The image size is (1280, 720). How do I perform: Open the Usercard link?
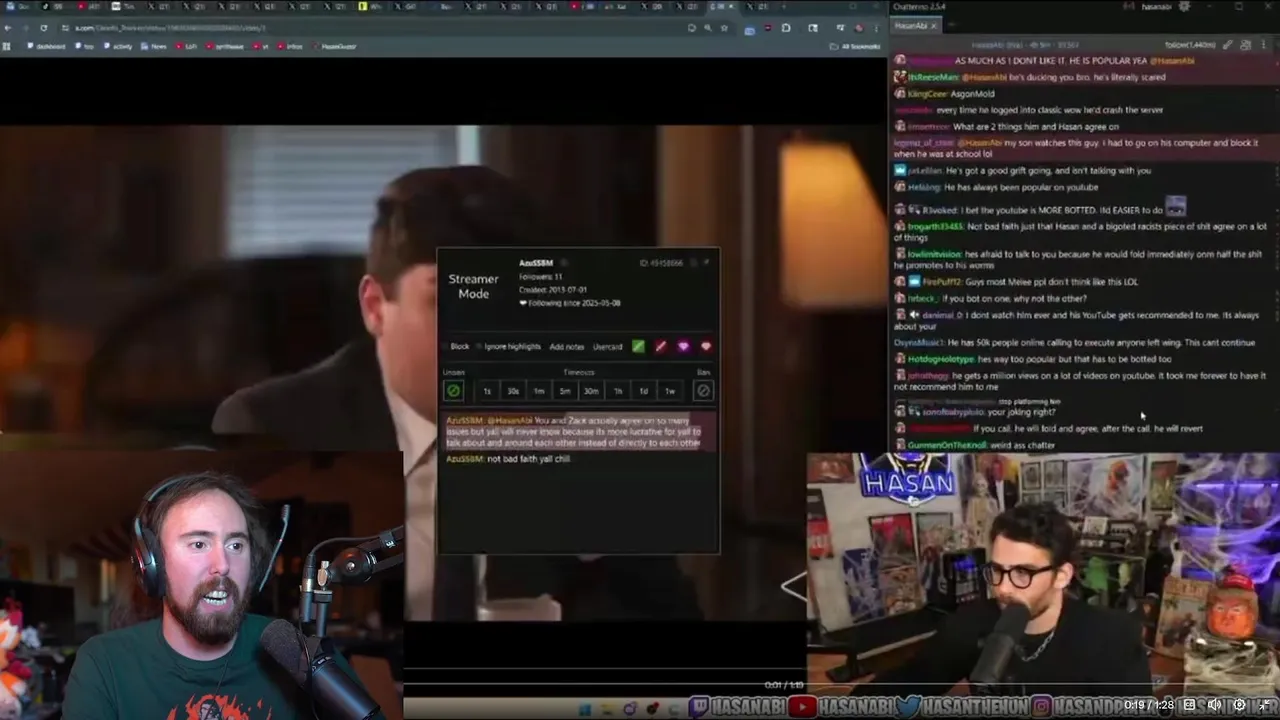coord(607,346)
